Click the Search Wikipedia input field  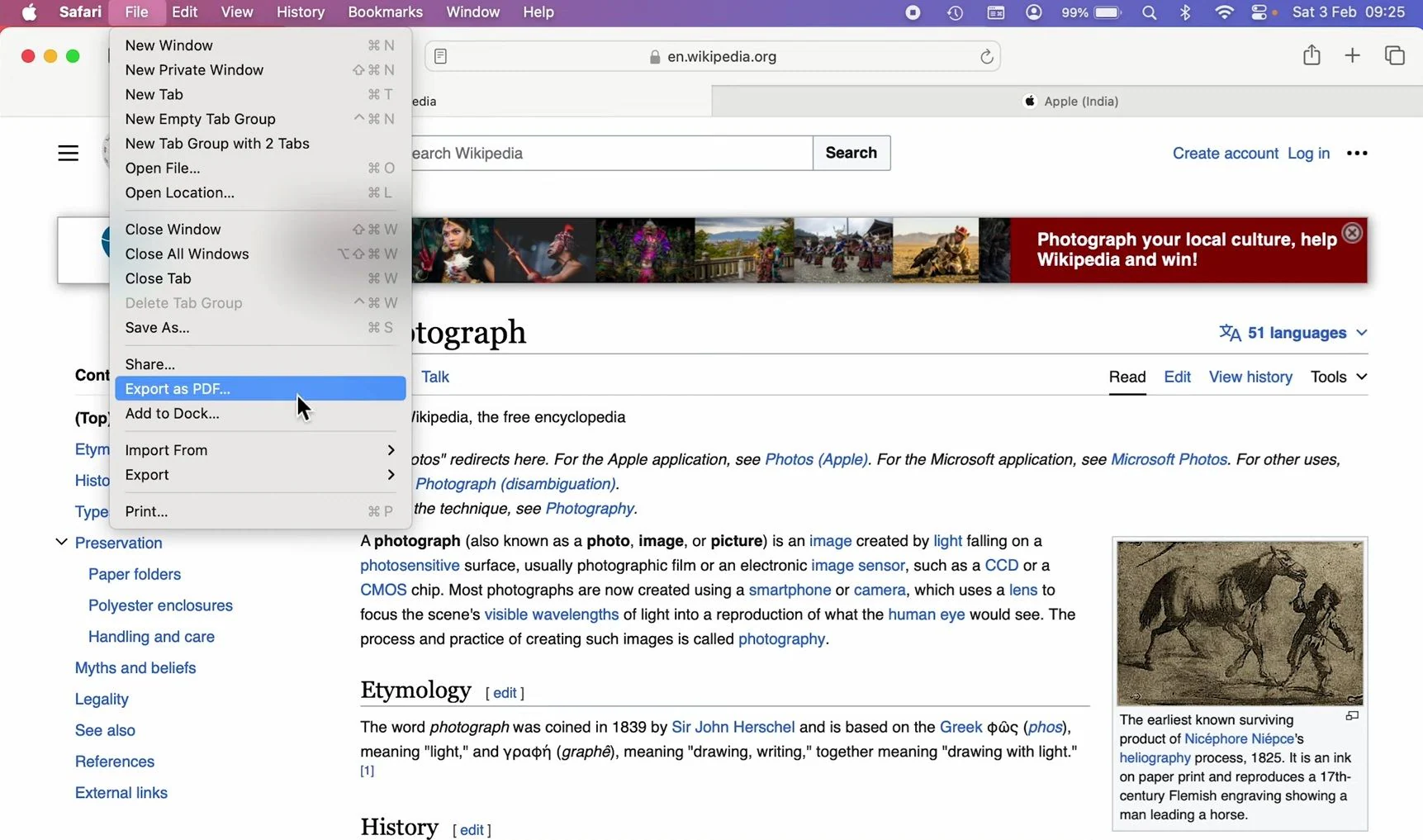[x=611, y=153]
